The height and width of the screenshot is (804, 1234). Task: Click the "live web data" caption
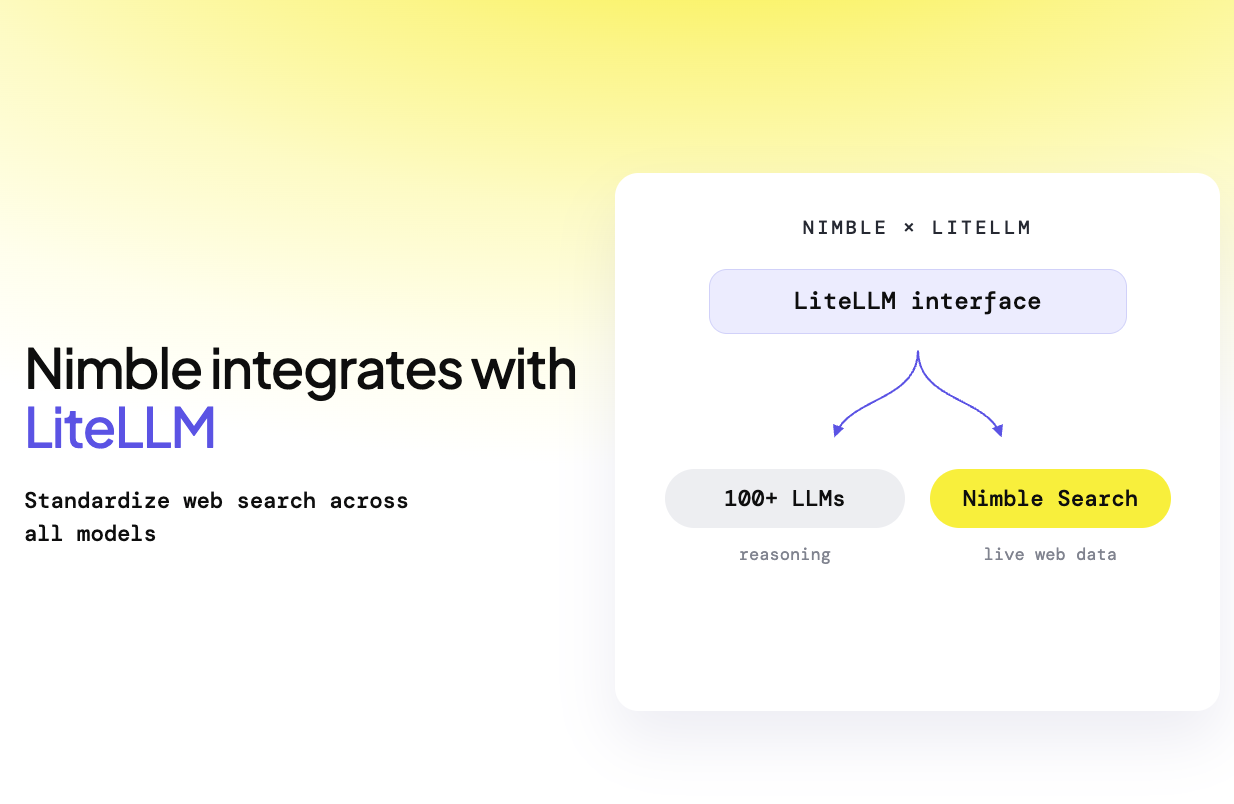(1050, 554)
